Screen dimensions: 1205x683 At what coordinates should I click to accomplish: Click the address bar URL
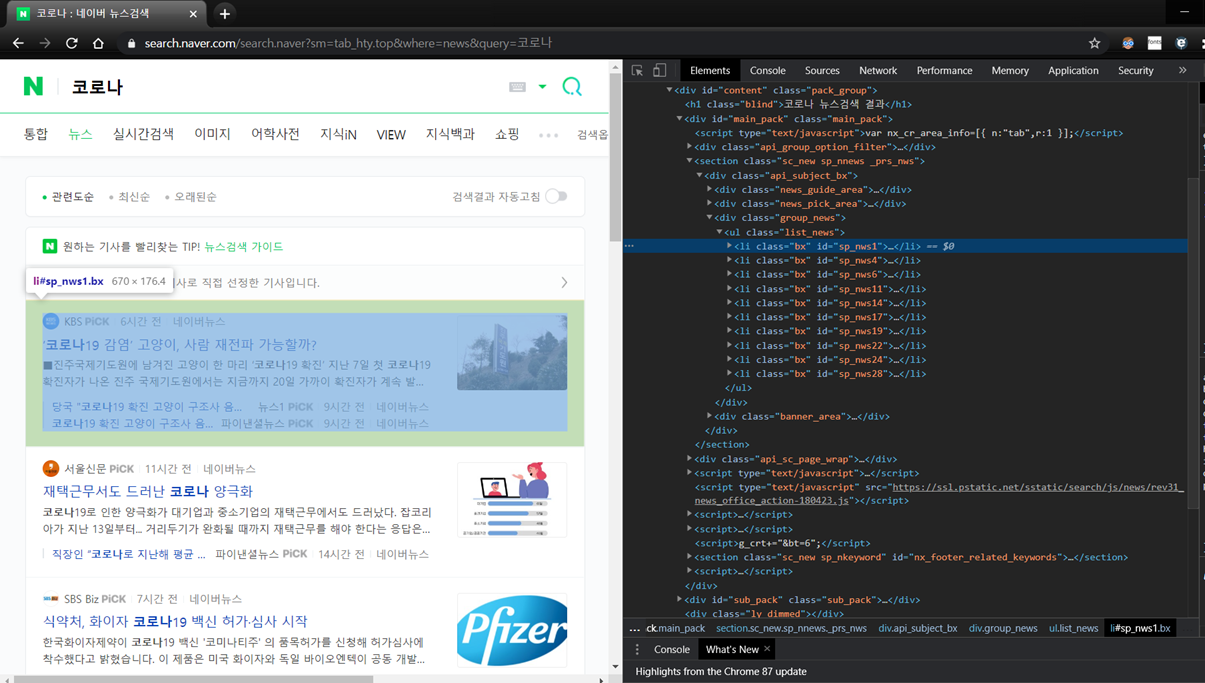point(348,43)
